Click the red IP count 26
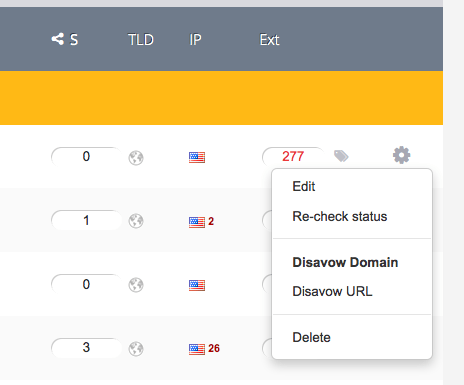This screenshot has width=464, height=385. pyautogui.click(x=214, y=348)
